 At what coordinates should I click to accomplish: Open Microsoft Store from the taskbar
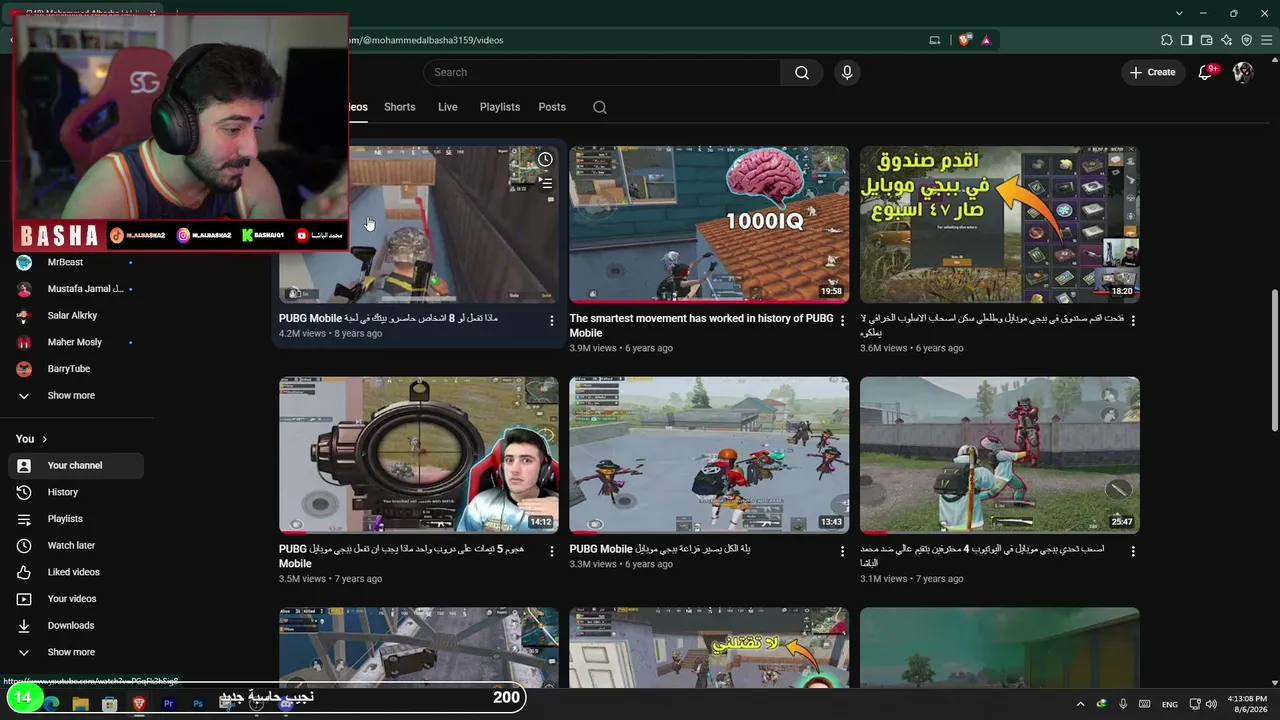(x=110, y=704)
